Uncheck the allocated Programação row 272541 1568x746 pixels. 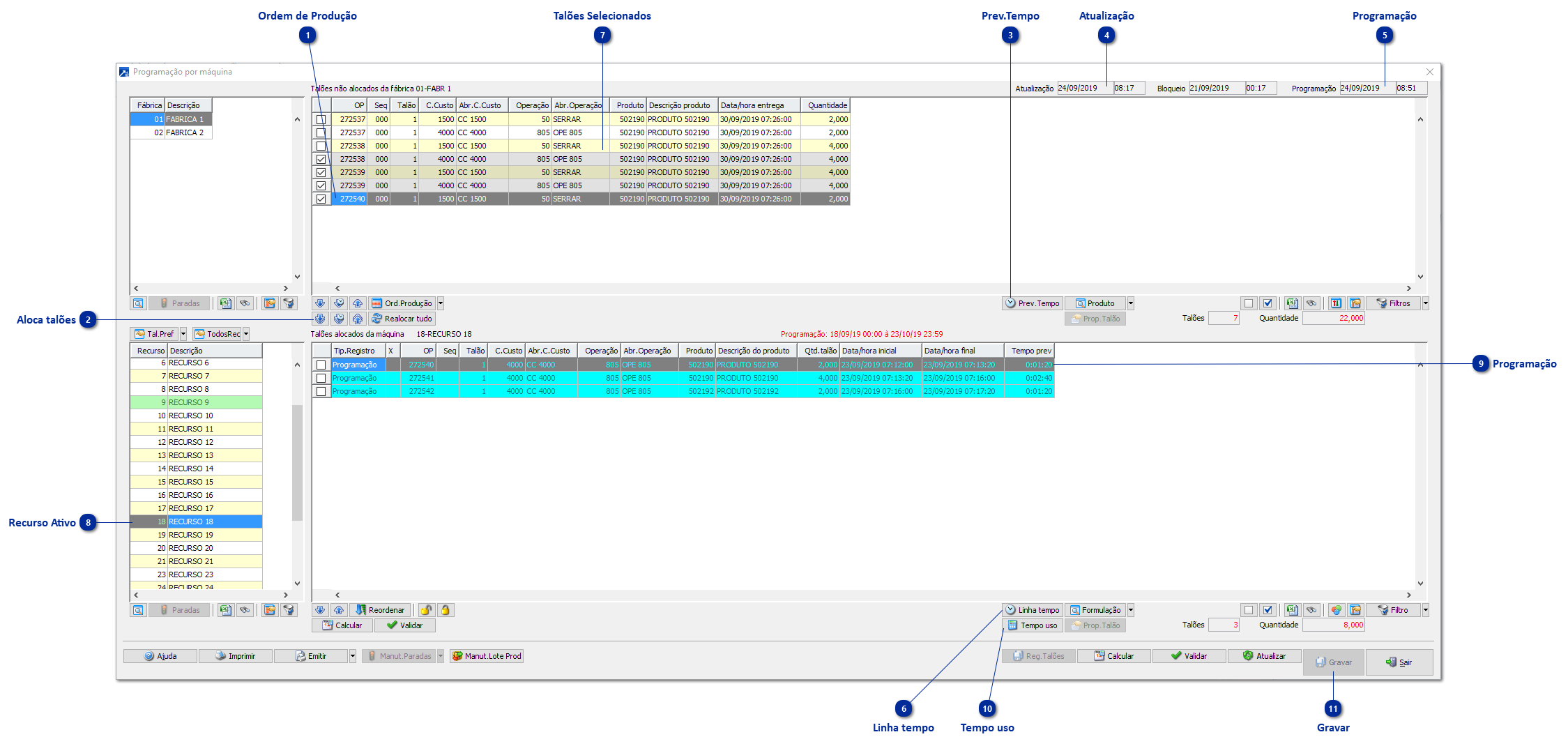(321, 377)
